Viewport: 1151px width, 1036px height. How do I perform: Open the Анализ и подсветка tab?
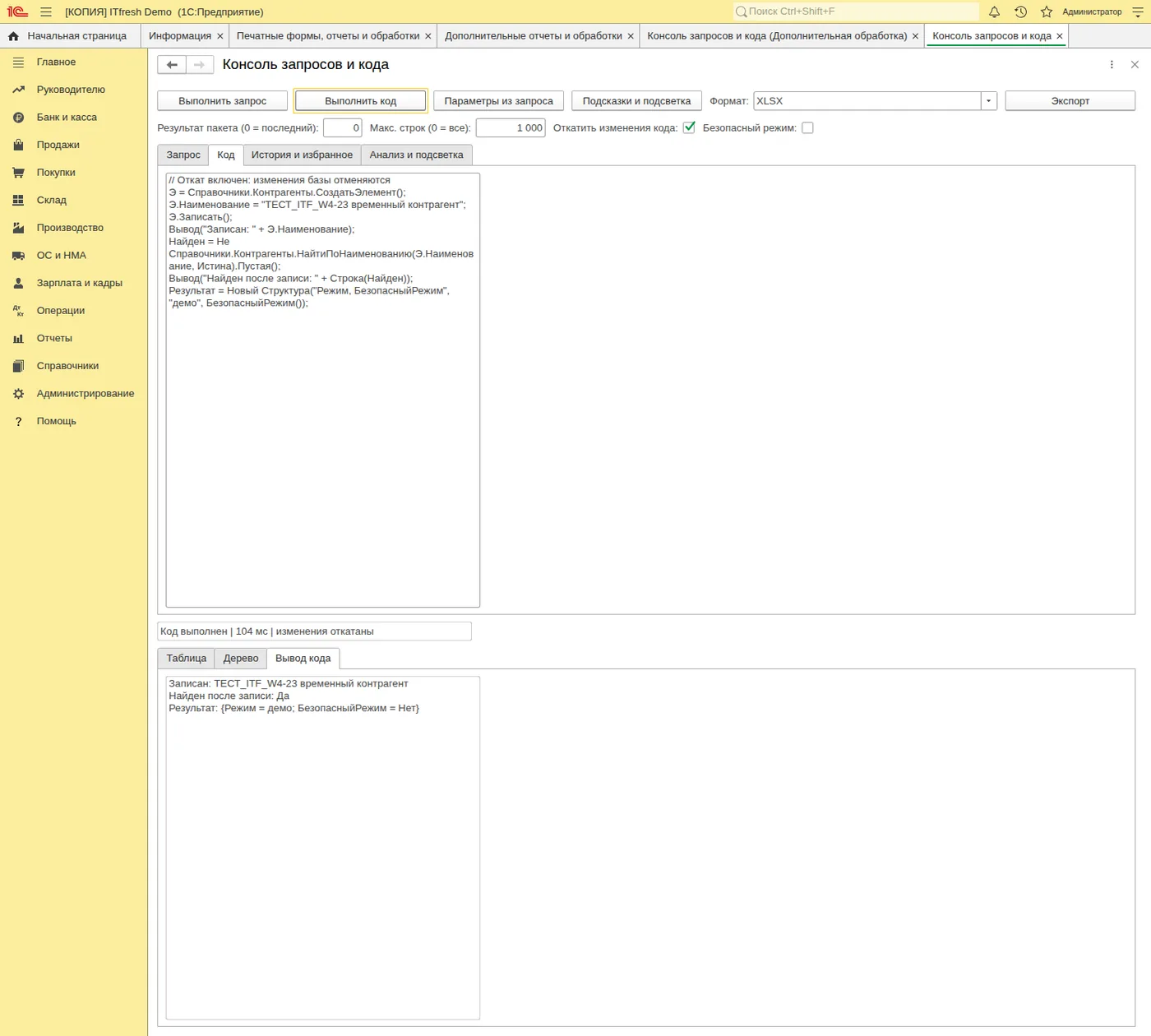click(416, 155)
